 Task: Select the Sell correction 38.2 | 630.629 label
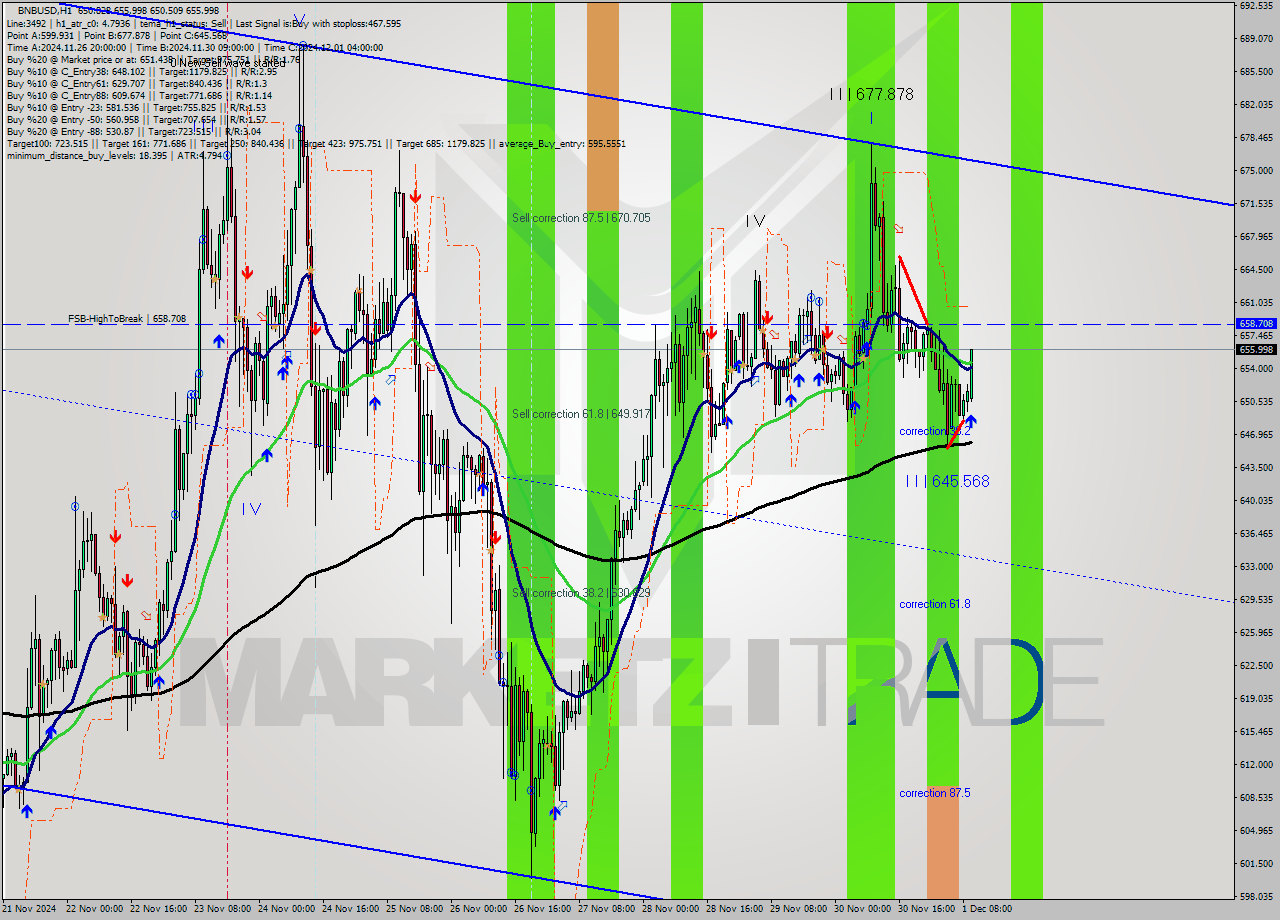coord(581,593)
